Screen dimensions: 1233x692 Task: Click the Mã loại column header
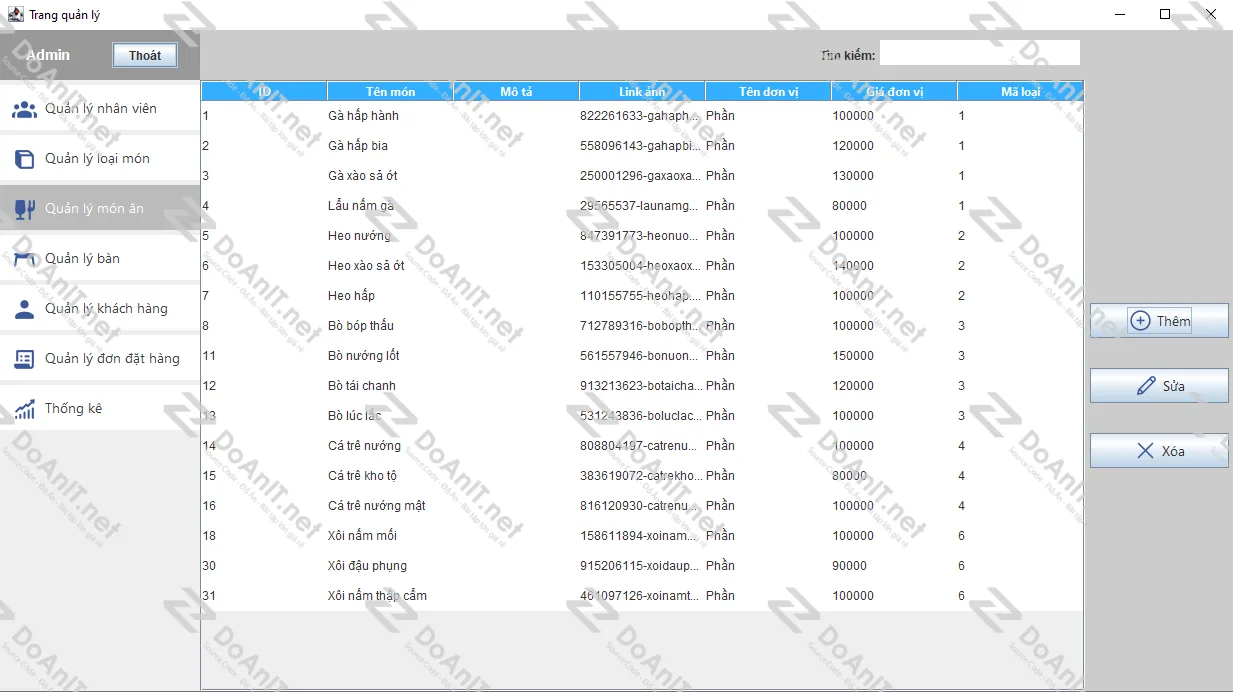point(1019,92)
